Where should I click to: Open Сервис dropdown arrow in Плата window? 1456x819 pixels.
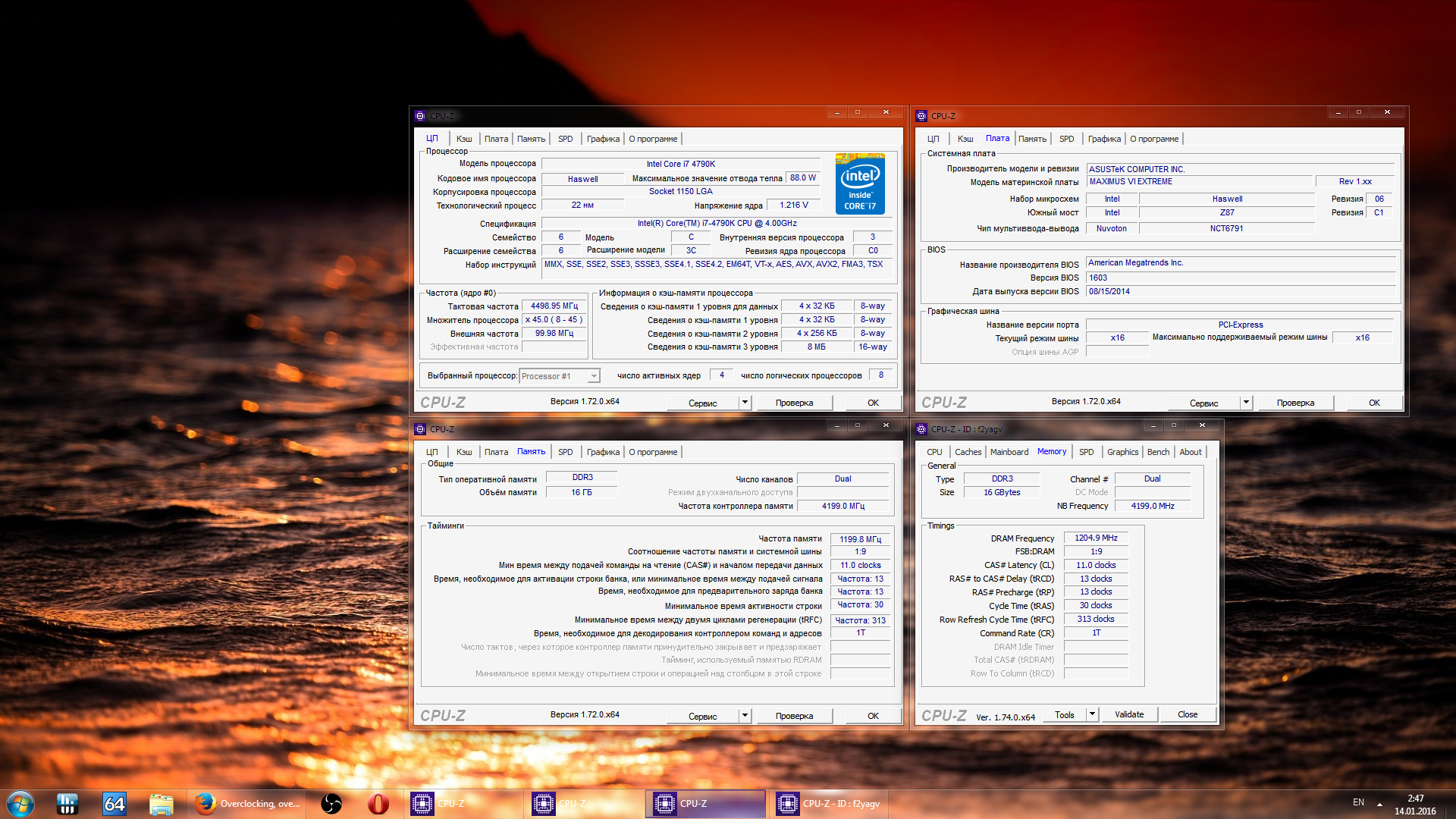pos(1246,403)
